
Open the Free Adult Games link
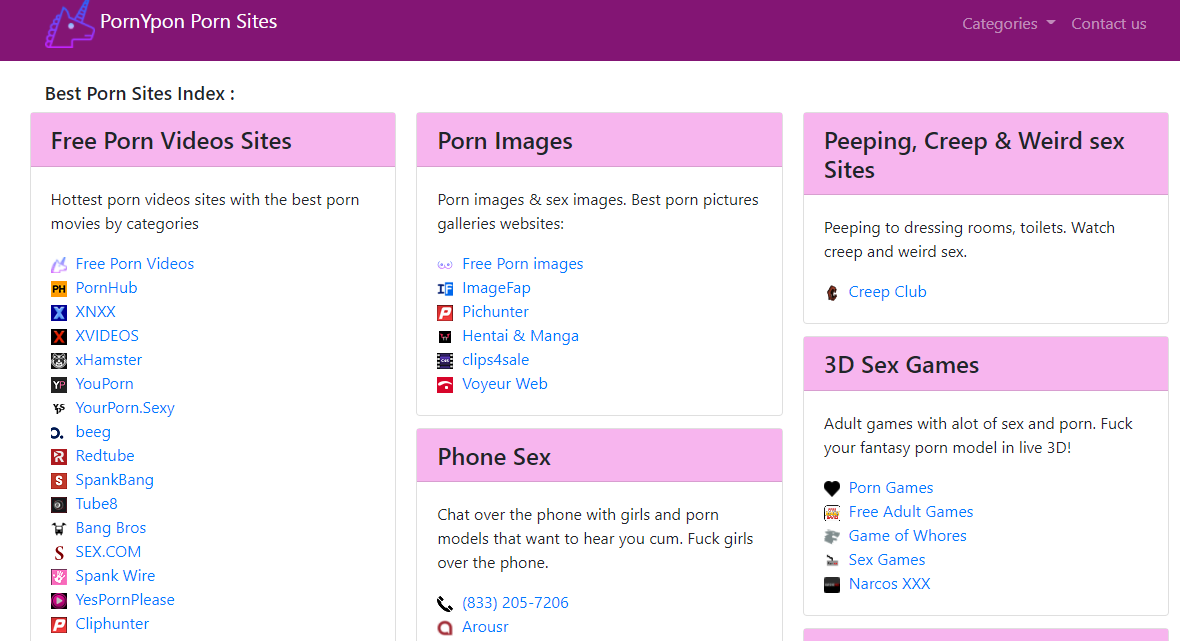[x=911, y=512]
